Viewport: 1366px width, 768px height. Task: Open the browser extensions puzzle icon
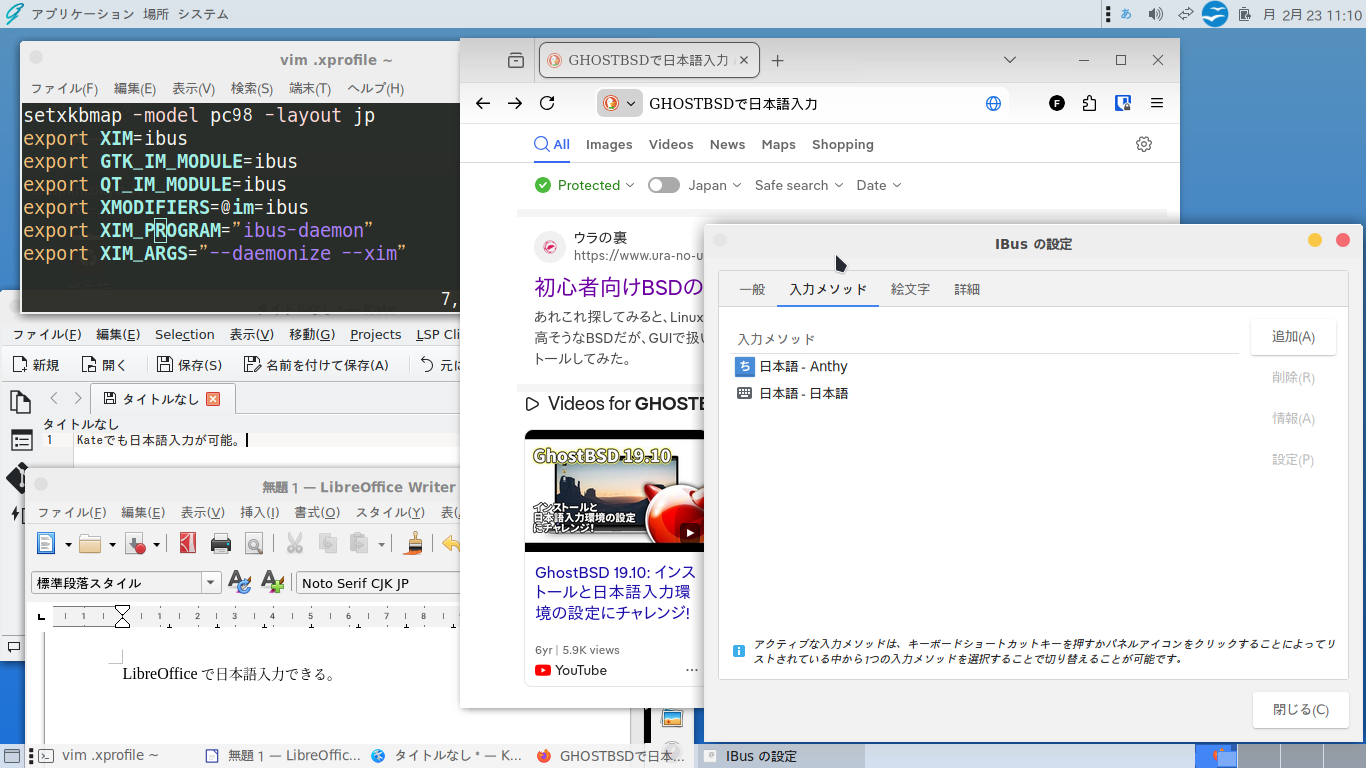(x=1090, y=103)
